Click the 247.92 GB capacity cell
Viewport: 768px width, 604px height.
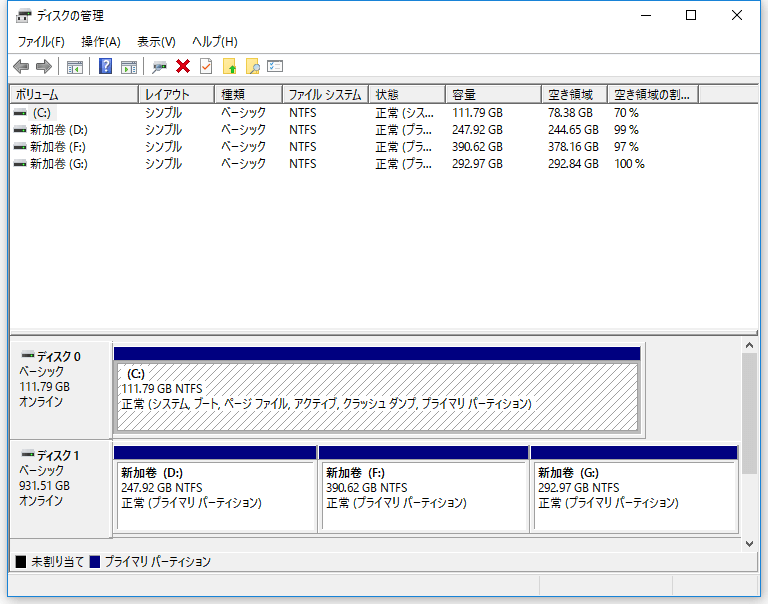point(477,130)
